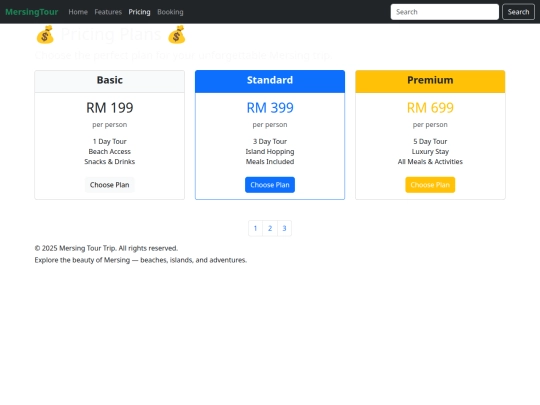This screenshot has height=405, width=540.
Task: Click the RM 199 price
Action: 110,108
